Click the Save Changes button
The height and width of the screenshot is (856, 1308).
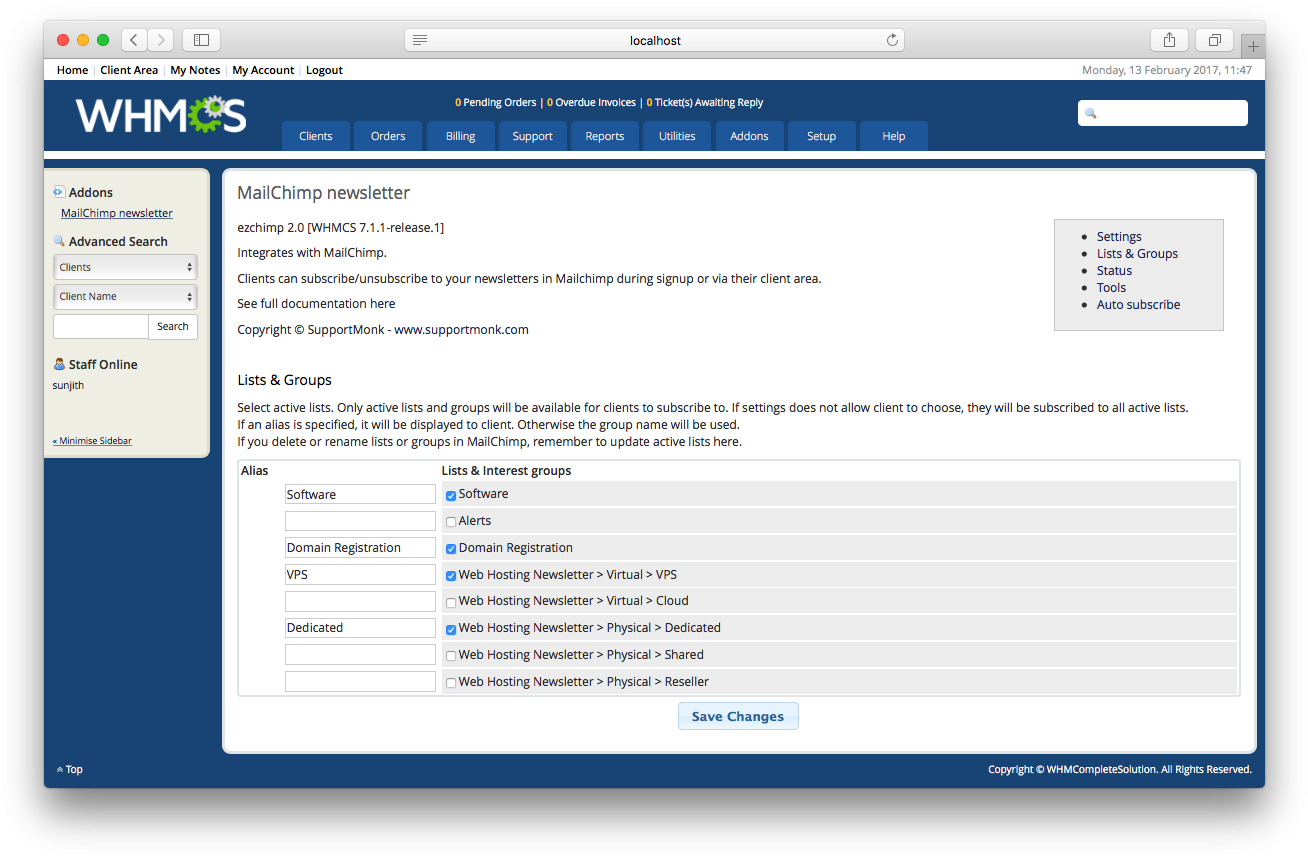click(738, 715)
